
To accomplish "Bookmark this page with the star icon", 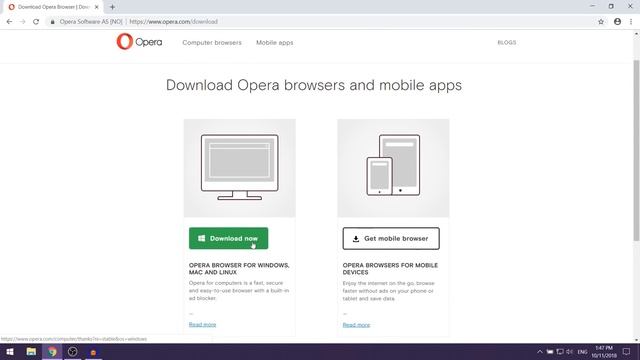I will tap(601, 22).
